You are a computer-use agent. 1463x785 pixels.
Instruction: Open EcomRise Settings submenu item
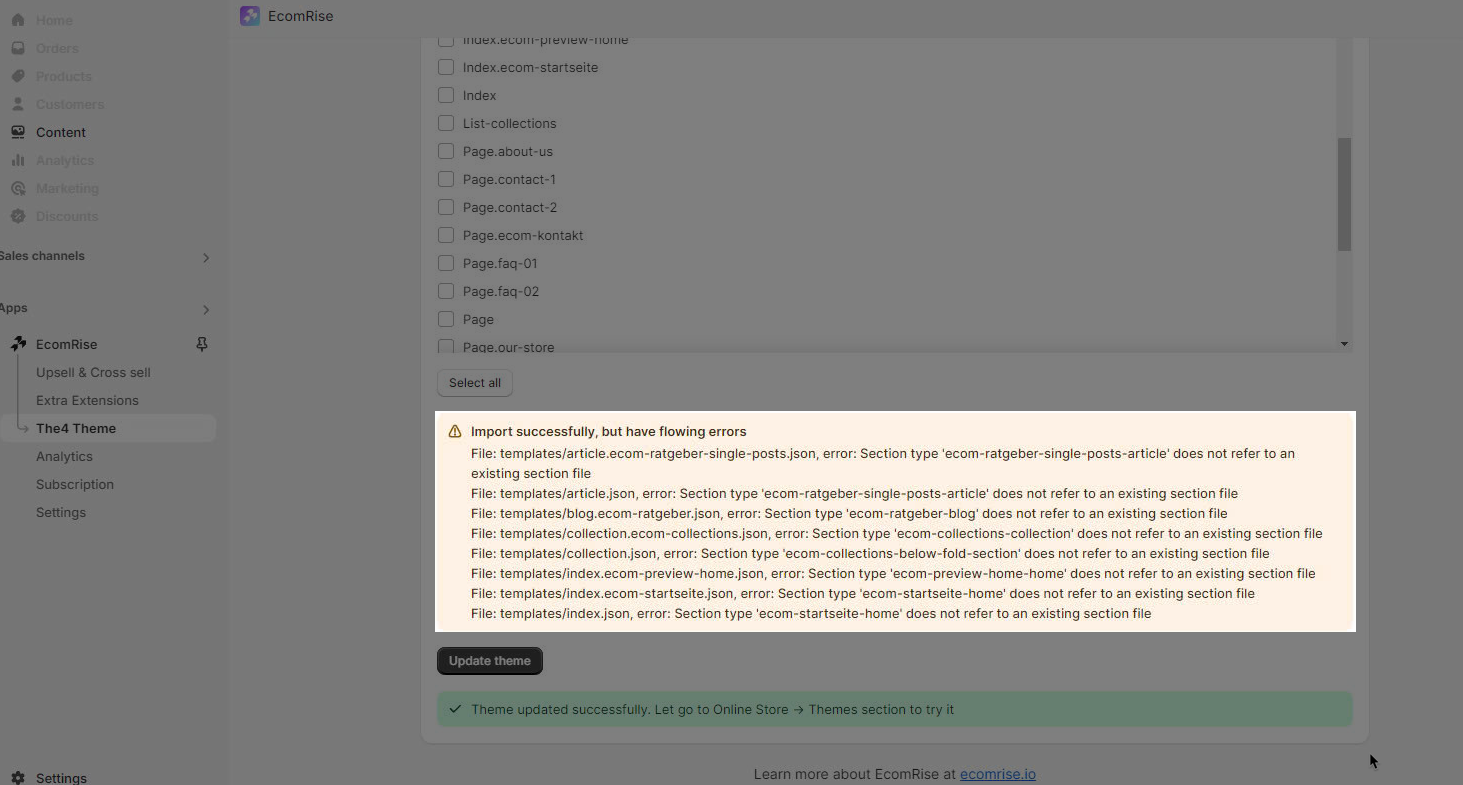click(x=61, y=512)
